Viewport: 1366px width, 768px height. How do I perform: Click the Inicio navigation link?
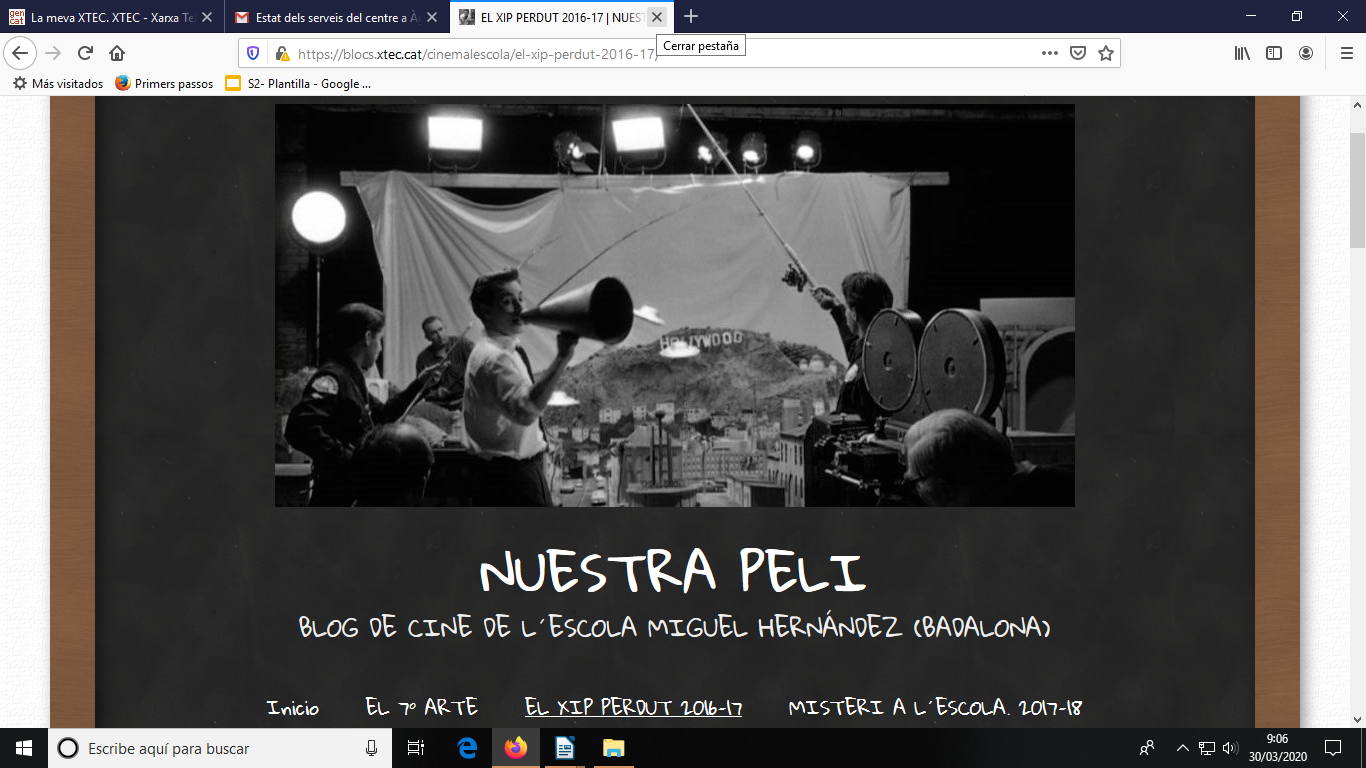(293, 708)
